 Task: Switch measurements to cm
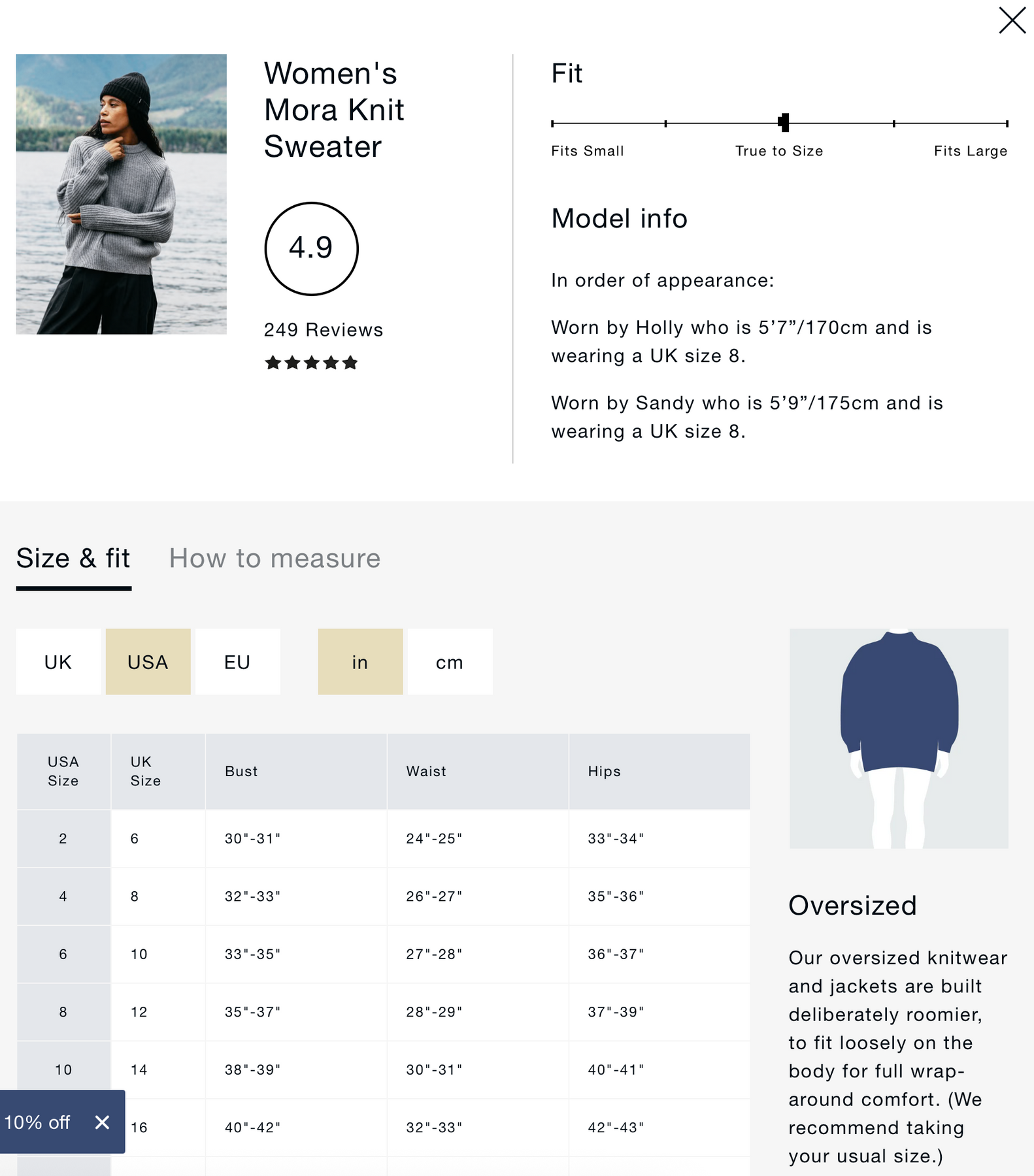(450, 662)
